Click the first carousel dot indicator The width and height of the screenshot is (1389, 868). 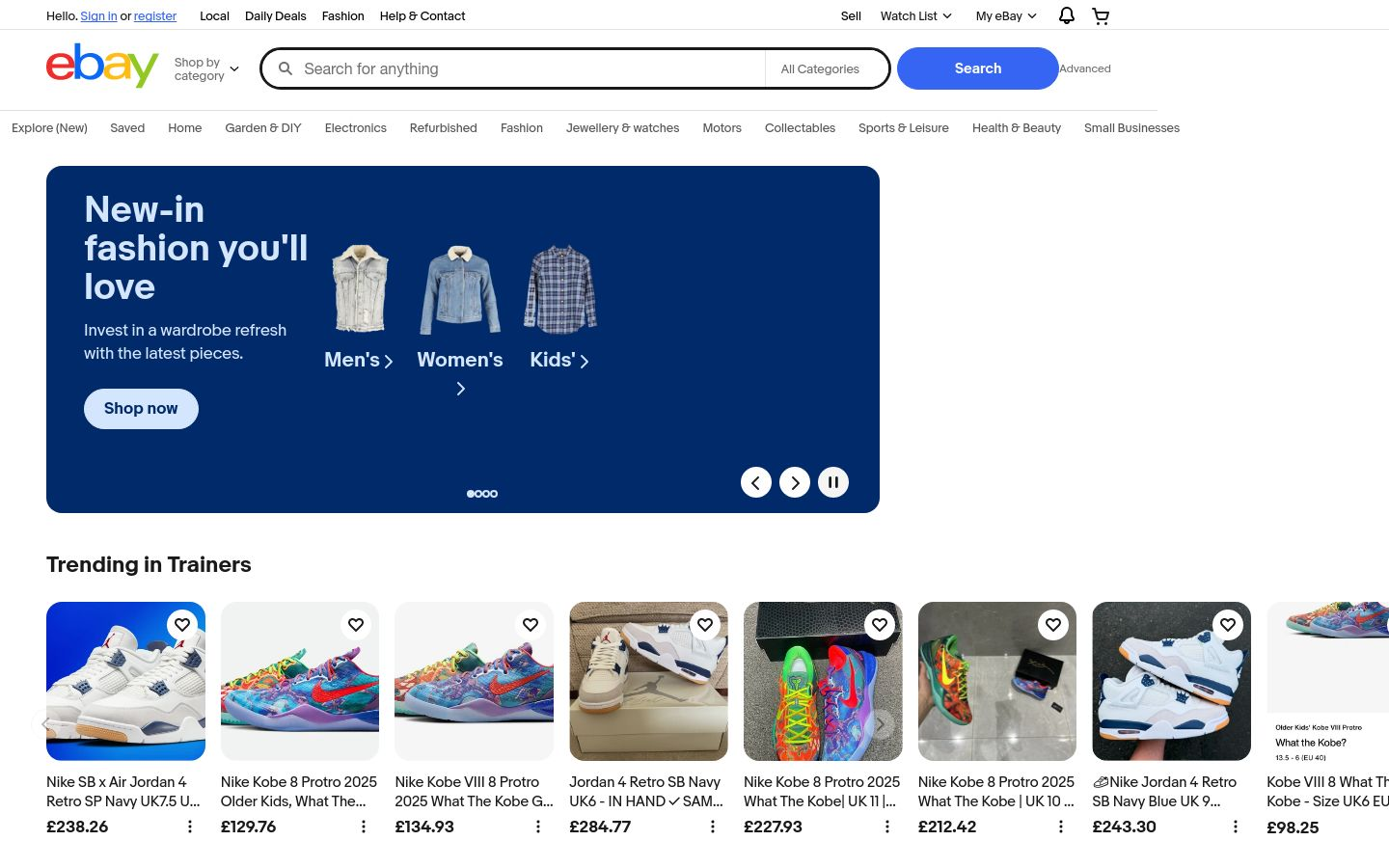(471, 494)
